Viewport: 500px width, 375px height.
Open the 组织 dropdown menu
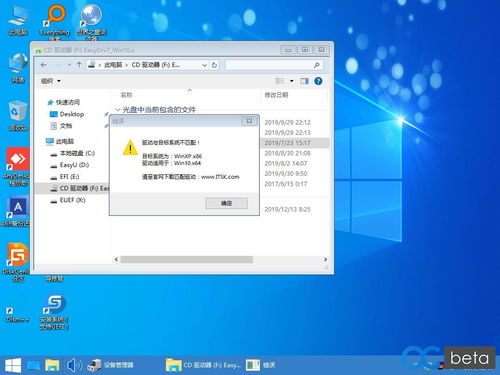pos(50,81)
